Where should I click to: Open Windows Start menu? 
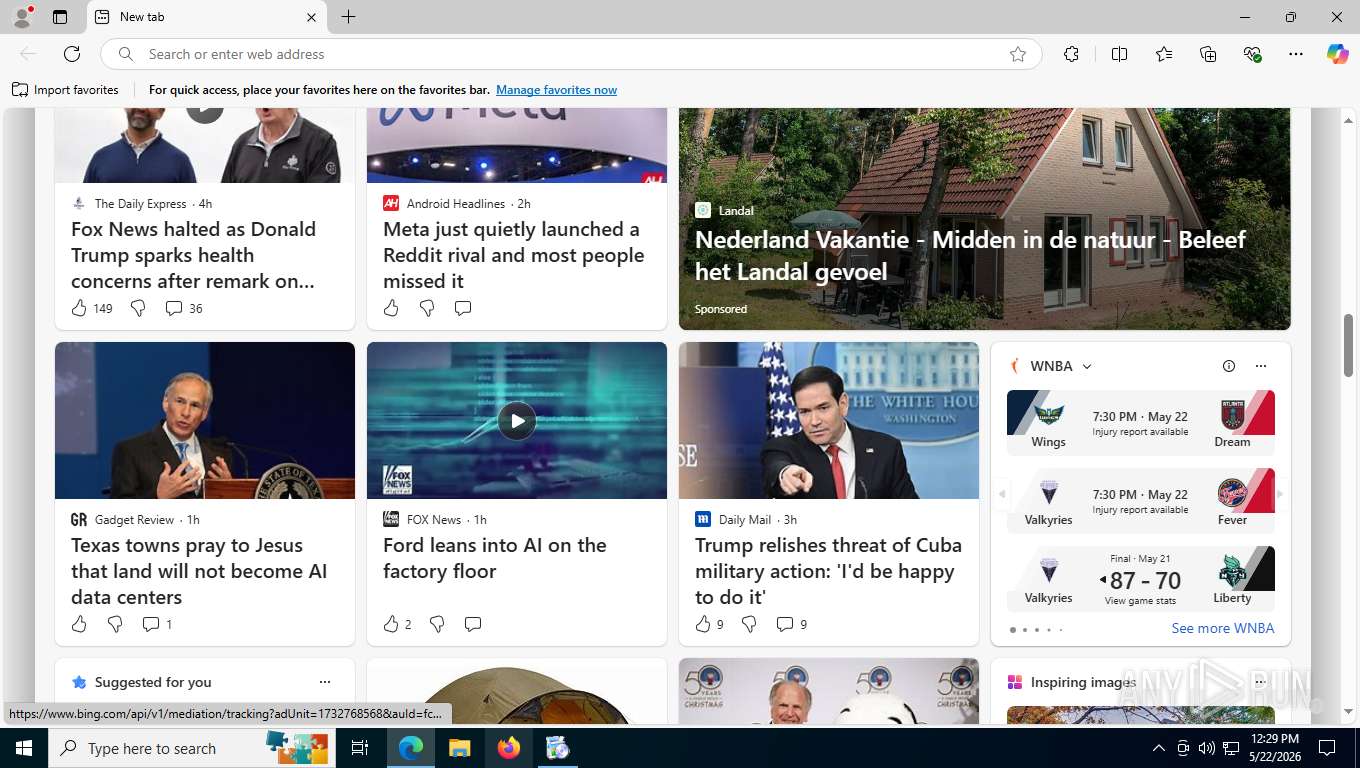24,748
